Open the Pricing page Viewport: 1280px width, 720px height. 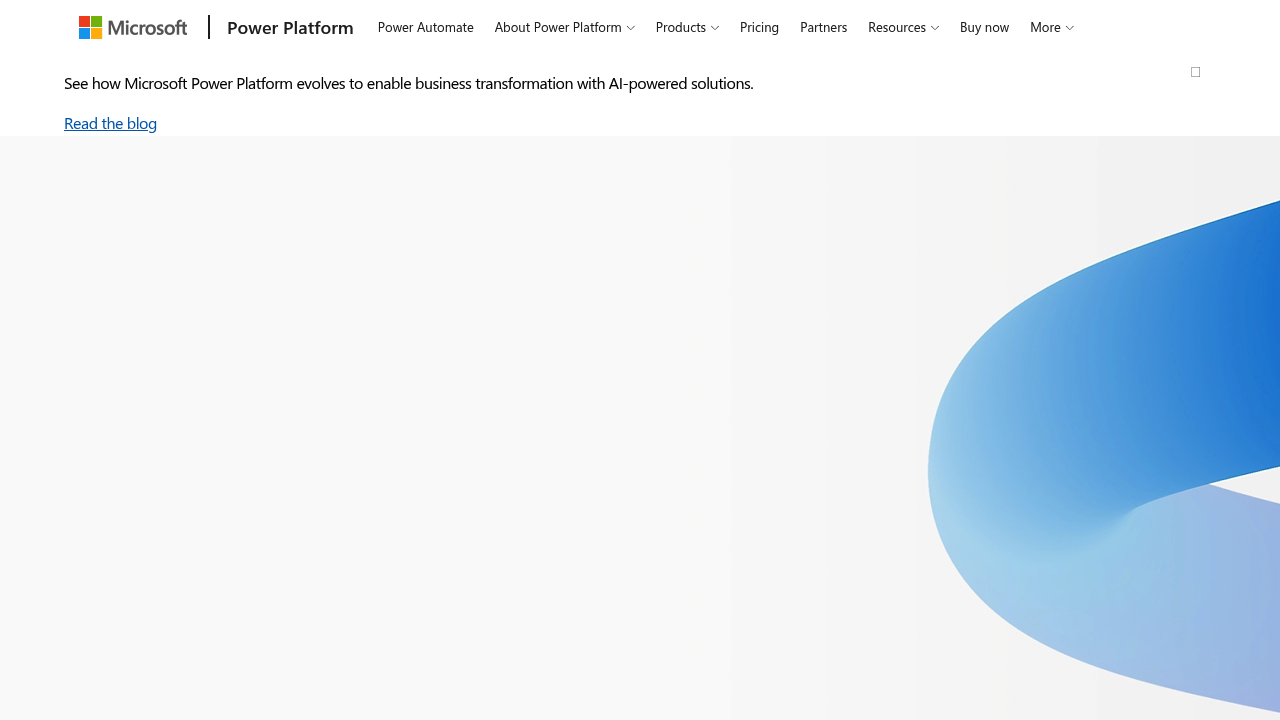(x=759, y=27)
